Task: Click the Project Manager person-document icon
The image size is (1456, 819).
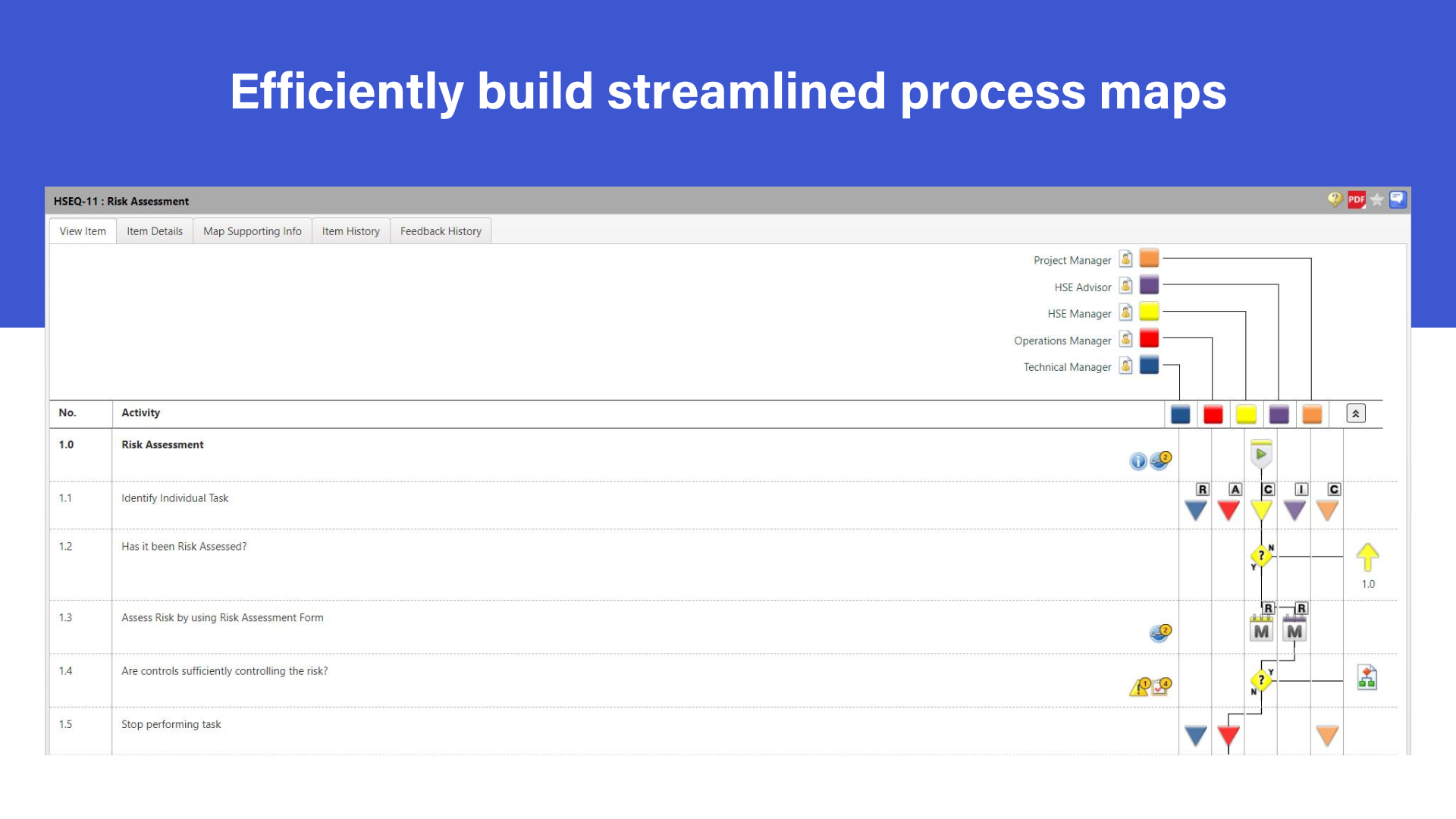Action: (1126, 260)
